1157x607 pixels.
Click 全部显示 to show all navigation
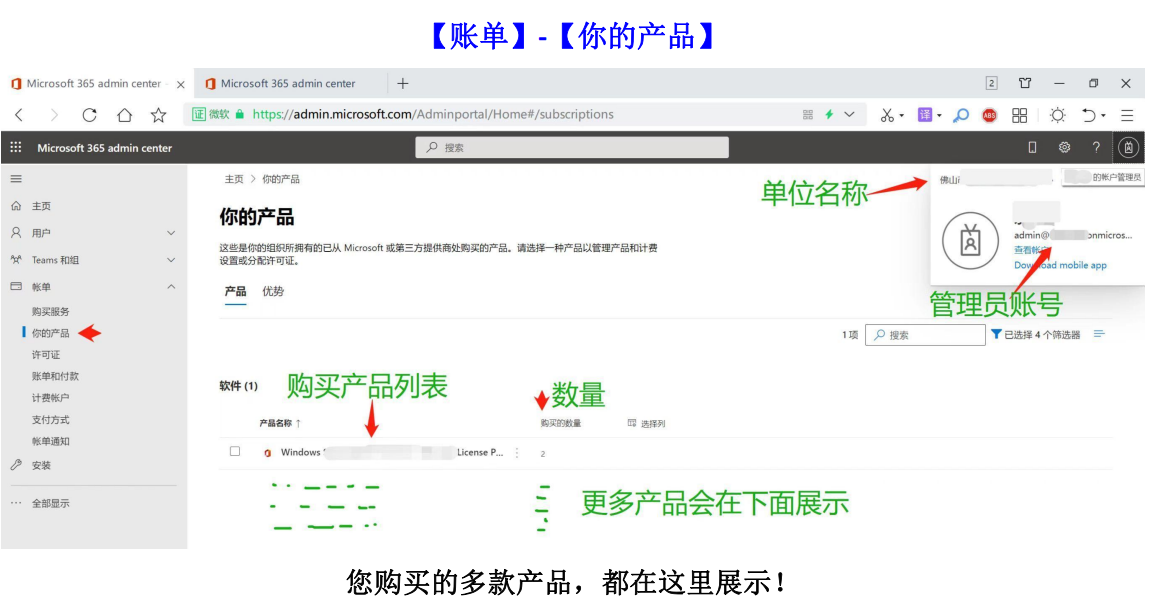[51, 504]
